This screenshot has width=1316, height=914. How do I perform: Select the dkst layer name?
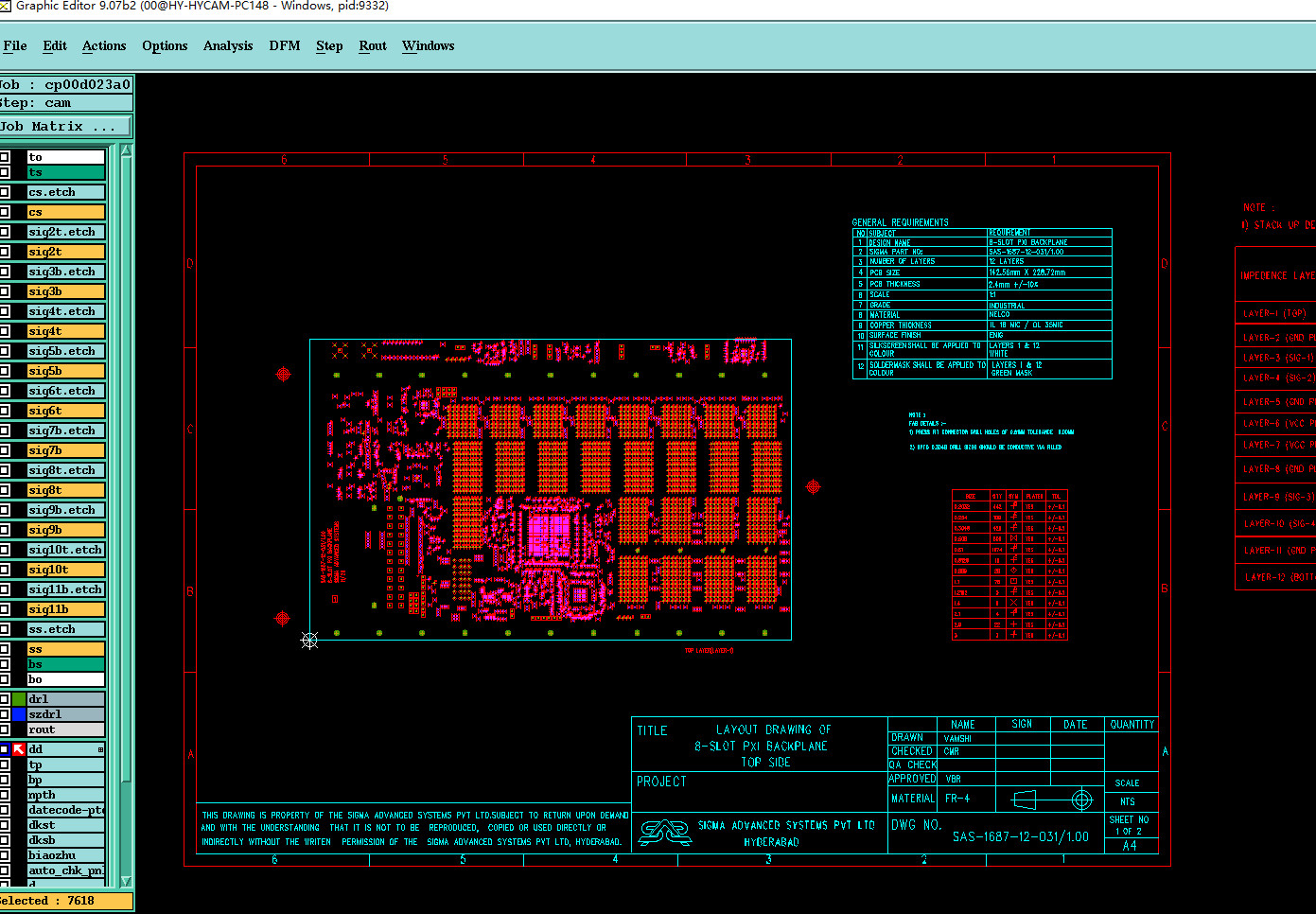point(66,825)
